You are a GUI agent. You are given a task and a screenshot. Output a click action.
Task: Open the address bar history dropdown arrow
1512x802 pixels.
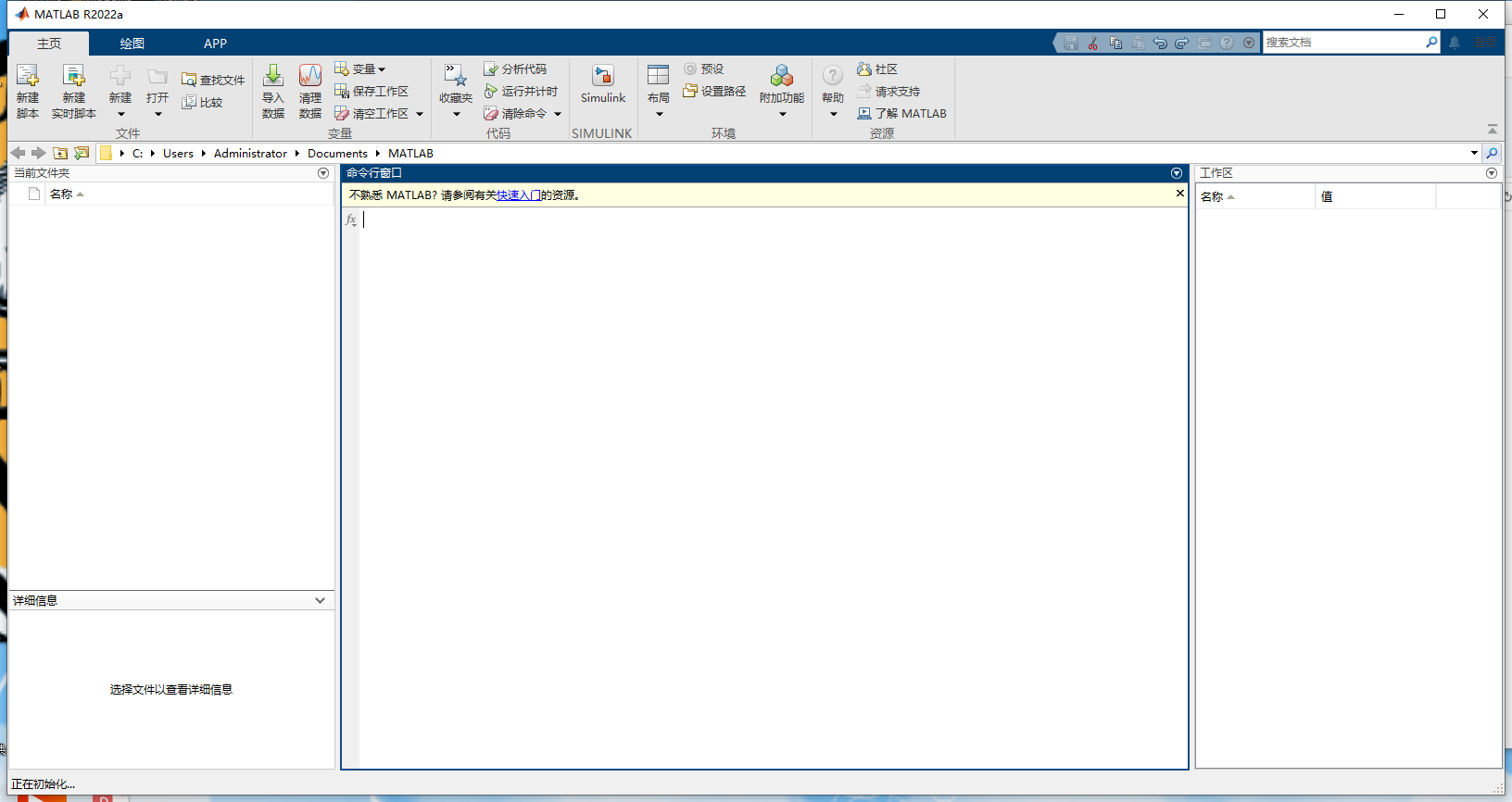(1474, 153)
